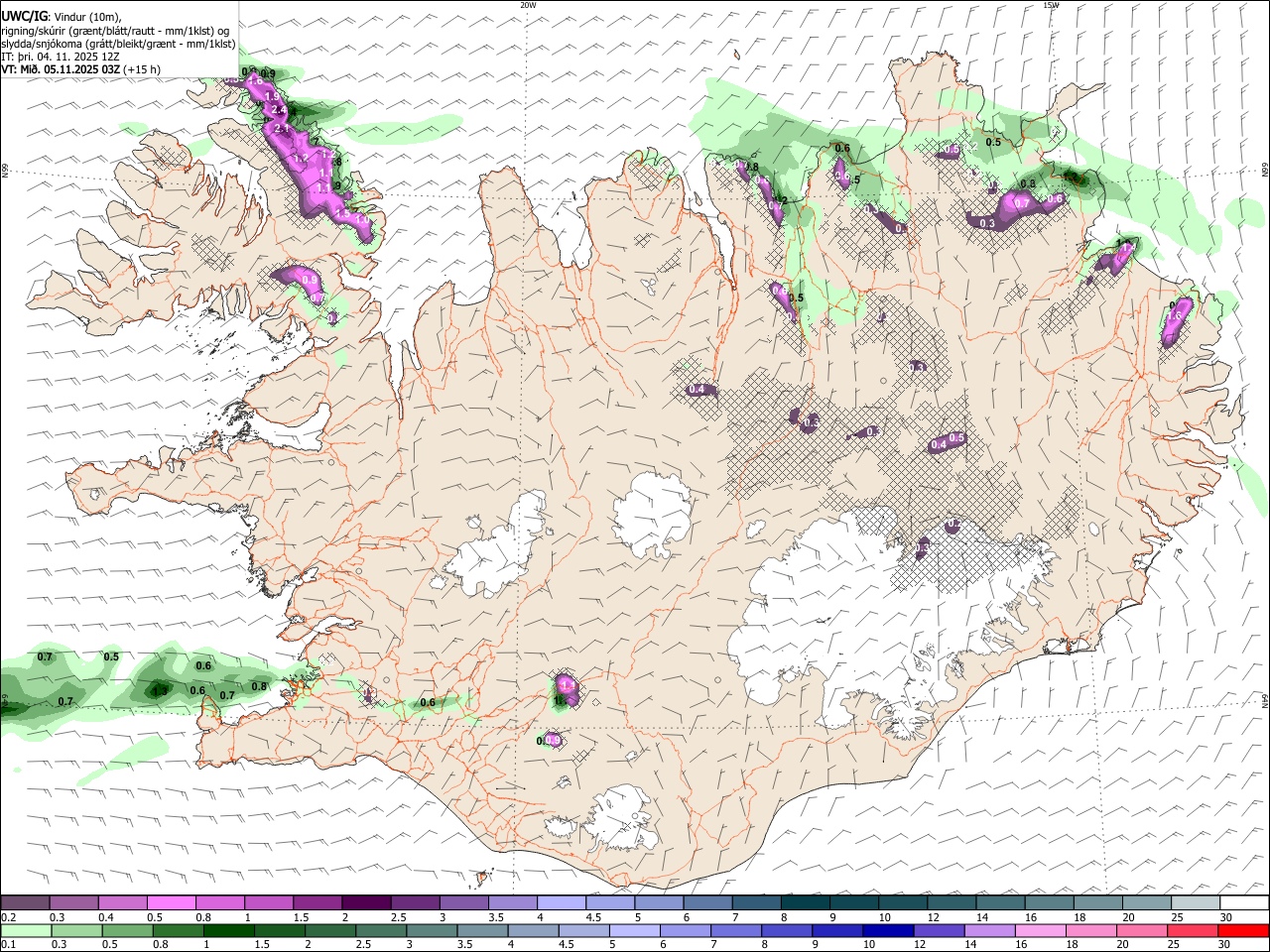Click the 'slydda/snjókoma' legend description line
Screen dimensions: 1270x952
(x=118, y=44)
